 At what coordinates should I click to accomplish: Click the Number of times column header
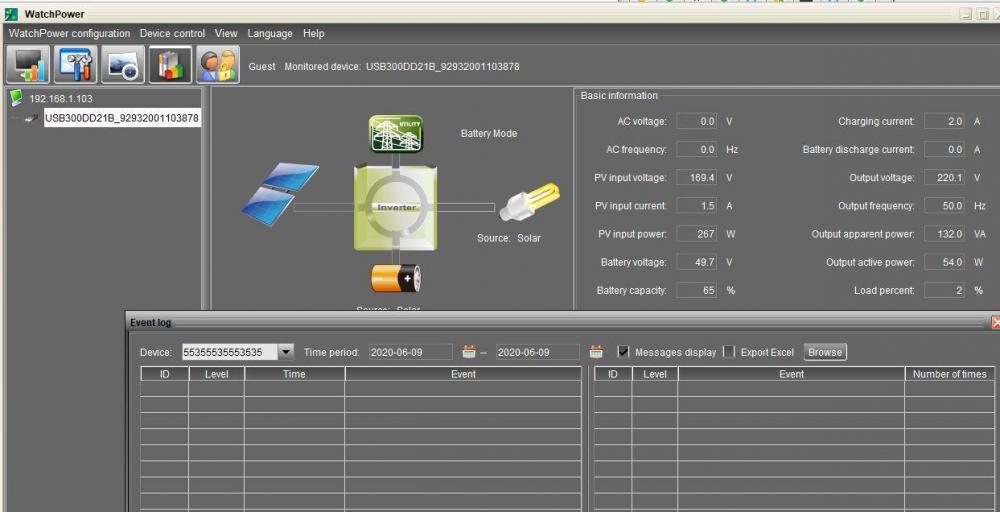coord(949,374)
